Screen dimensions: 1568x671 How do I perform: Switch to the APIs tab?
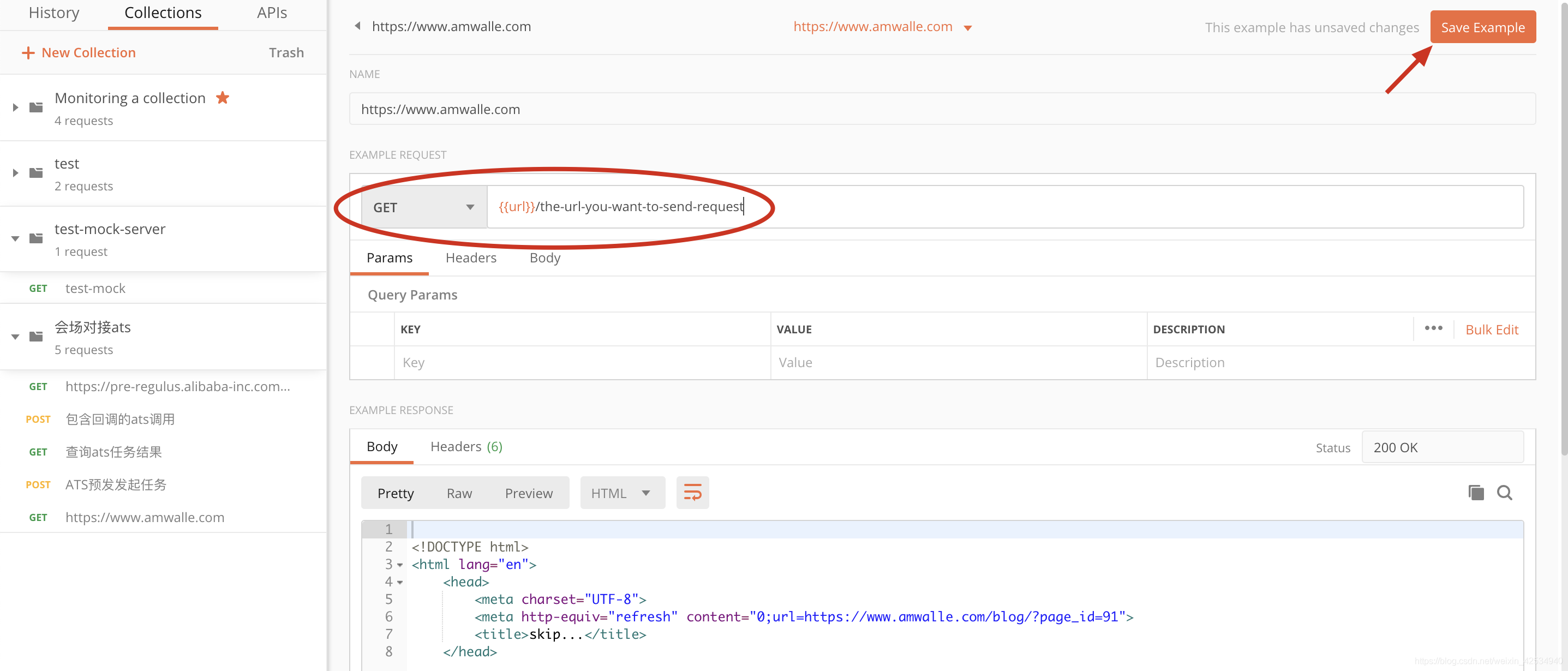point(272,13)
